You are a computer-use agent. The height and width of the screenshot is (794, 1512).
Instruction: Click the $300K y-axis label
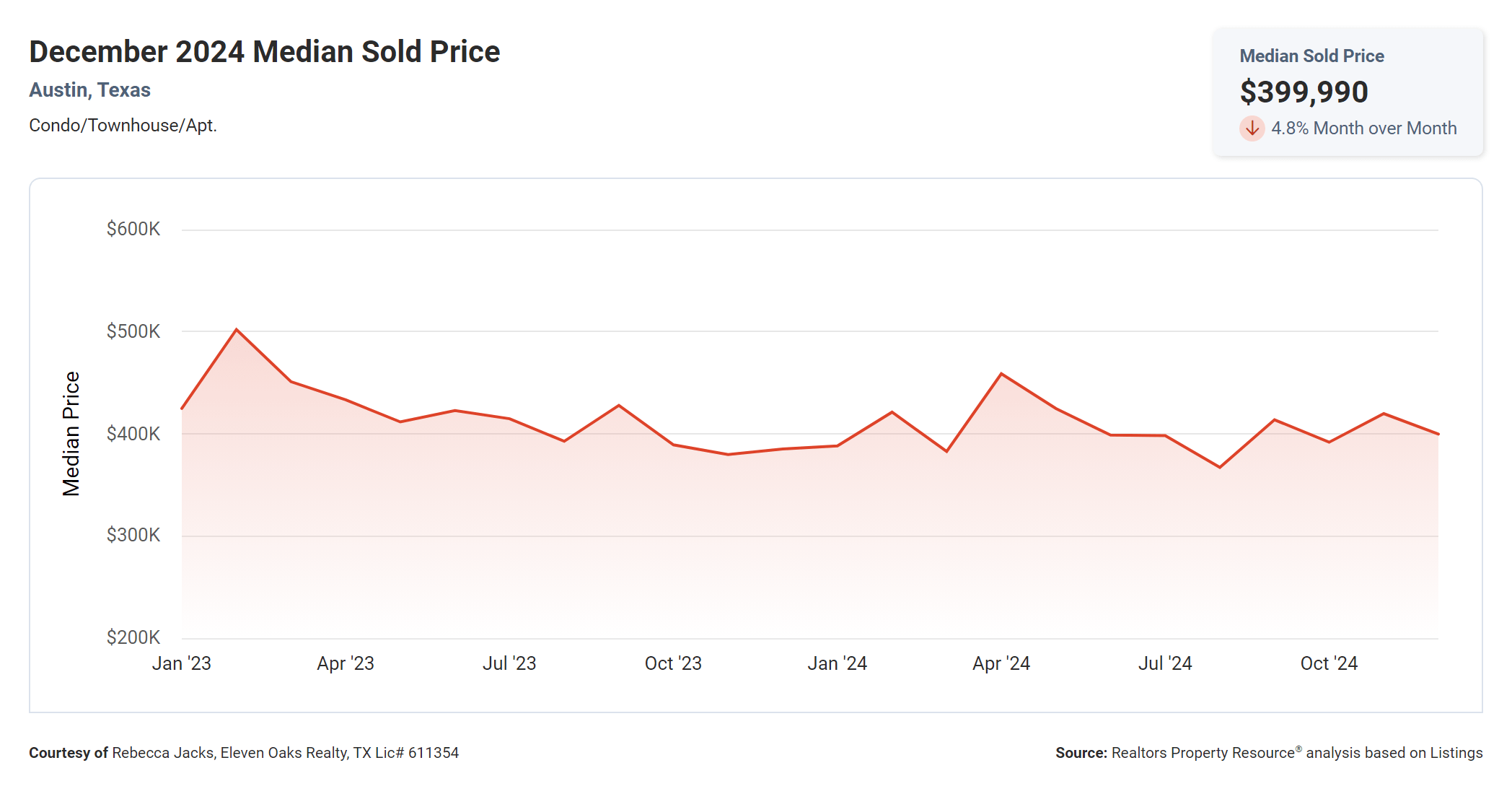(x=133, y=535)
